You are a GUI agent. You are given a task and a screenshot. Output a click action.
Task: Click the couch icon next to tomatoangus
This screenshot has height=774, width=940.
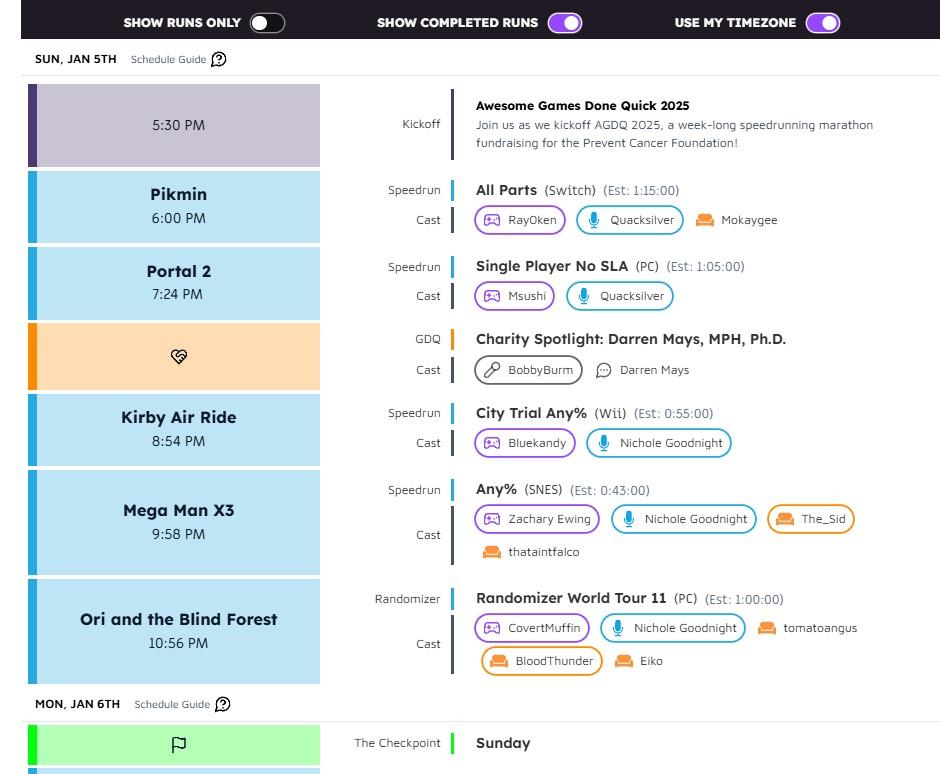pyautogui.click(x=767, y=628)
